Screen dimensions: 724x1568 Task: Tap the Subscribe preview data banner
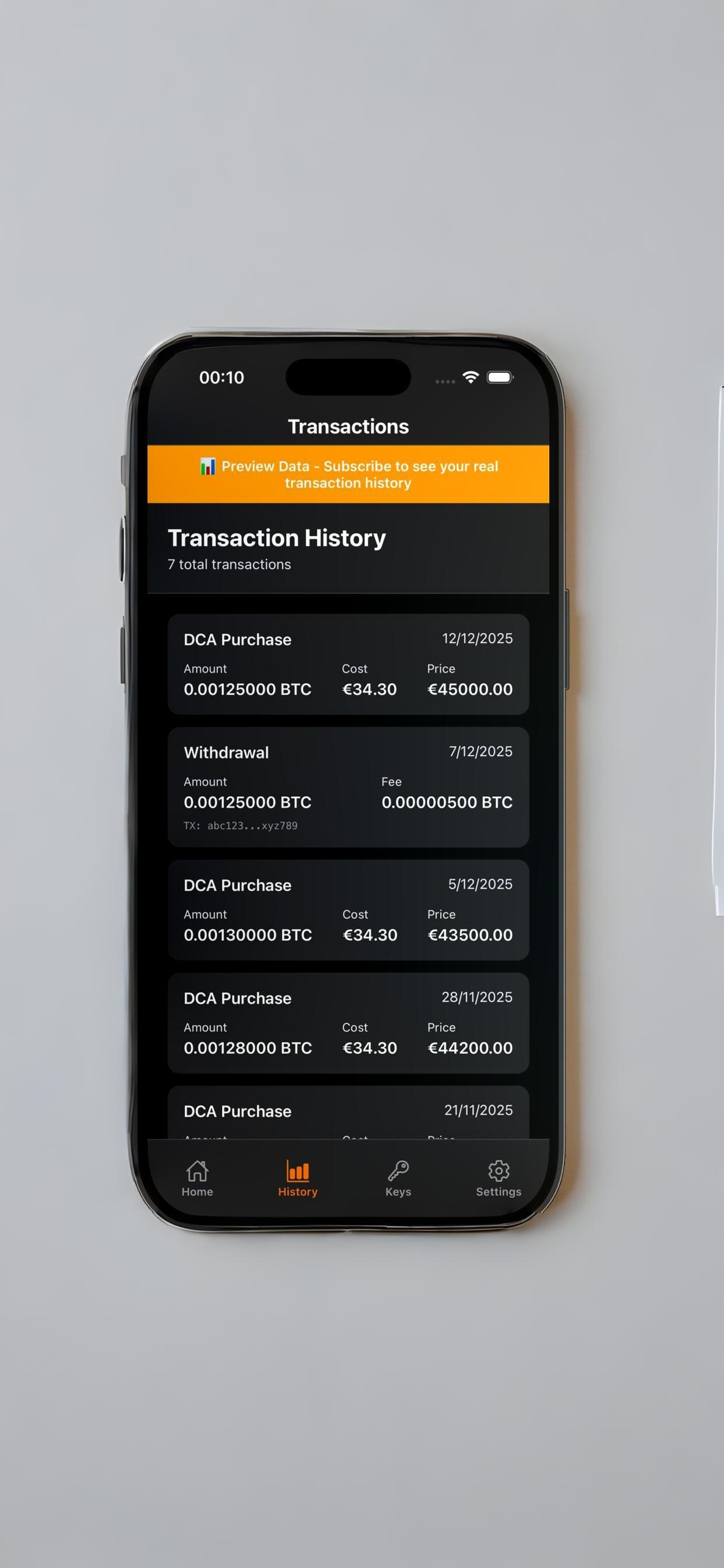[348, 474]
